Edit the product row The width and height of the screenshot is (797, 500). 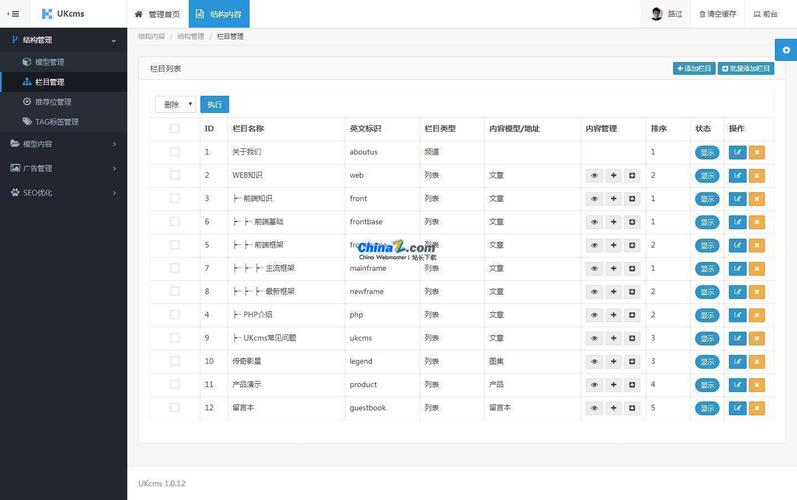pyautogui.click(x=737, y=385)
